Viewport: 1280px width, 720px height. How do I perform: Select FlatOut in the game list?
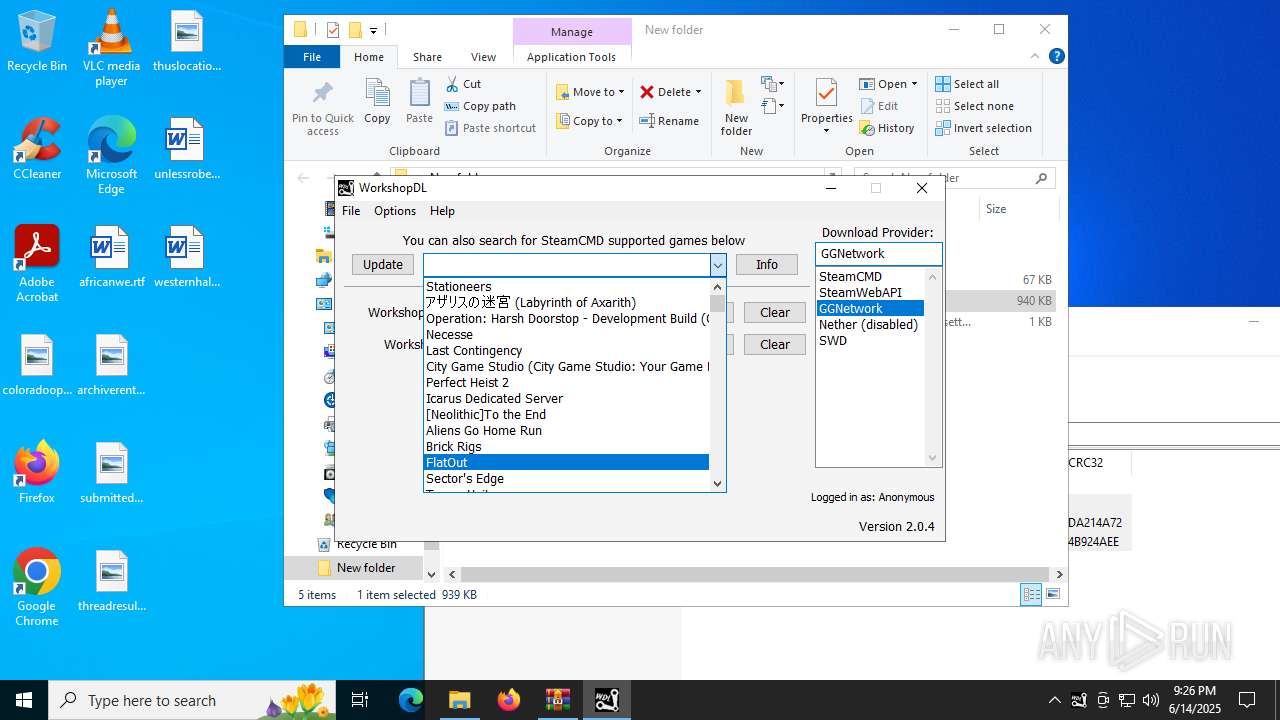pos(566,462)
